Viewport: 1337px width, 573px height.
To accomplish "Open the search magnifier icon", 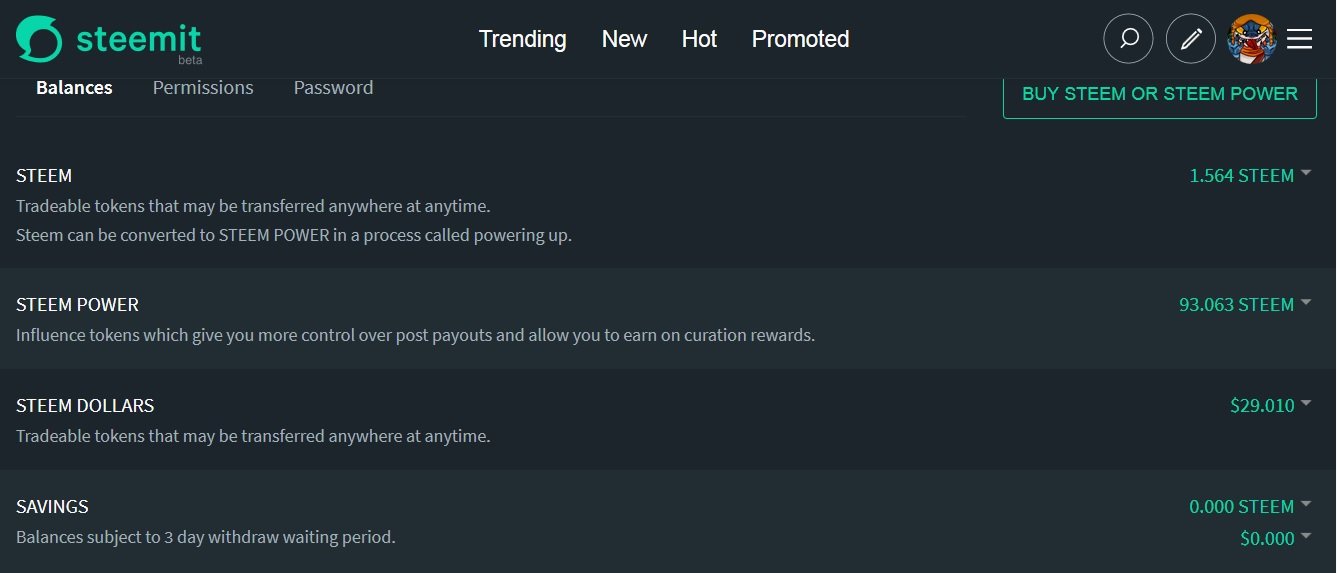I will (1128, 39).
